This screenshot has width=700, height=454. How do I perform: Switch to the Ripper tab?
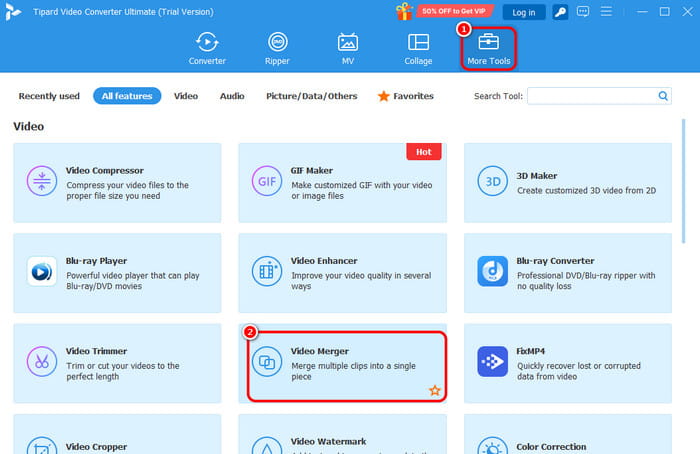(x=277, y=49)
